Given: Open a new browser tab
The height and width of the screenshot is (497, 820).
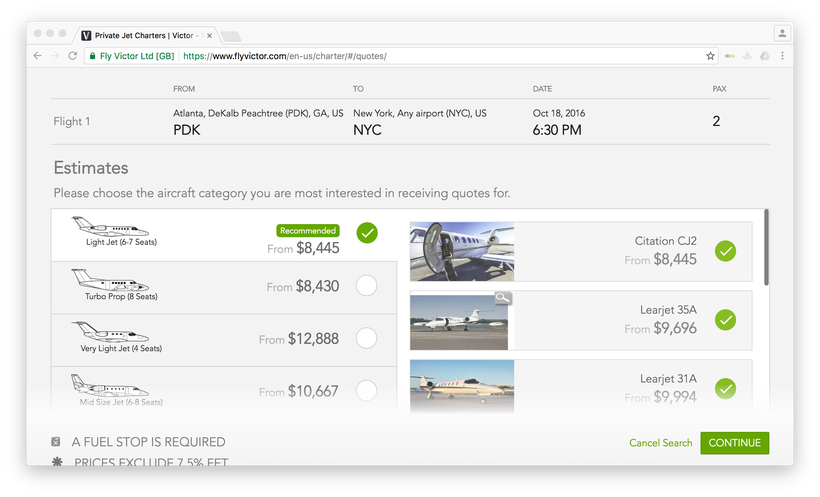Looking at the screenshot, I should (x=231, y=36).
